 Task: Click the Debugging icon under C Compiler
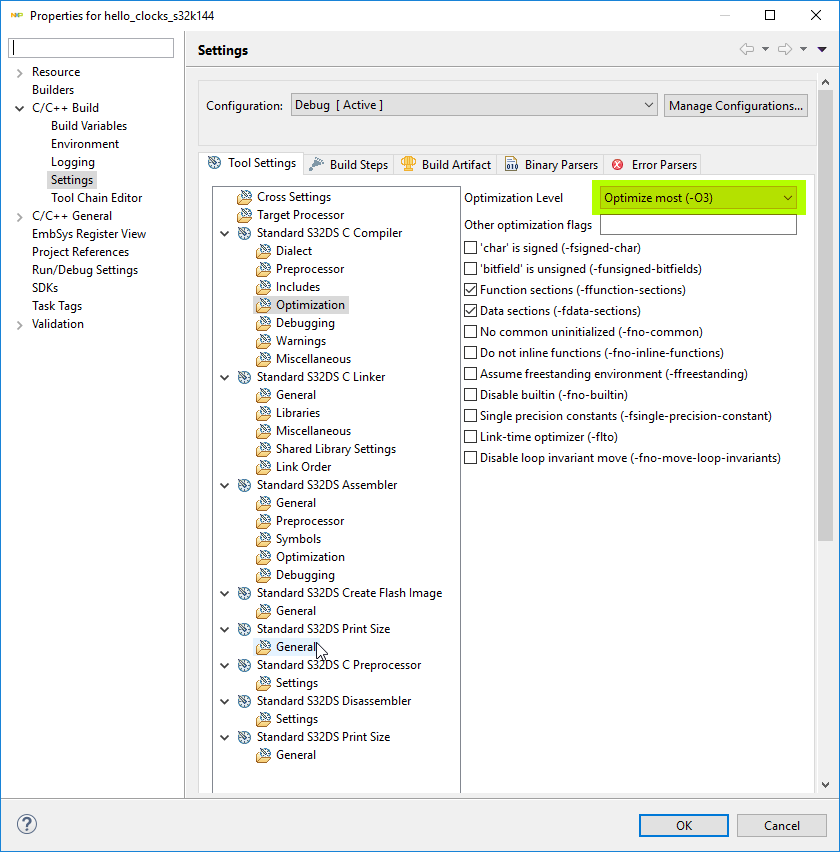(x=264, y=323)
